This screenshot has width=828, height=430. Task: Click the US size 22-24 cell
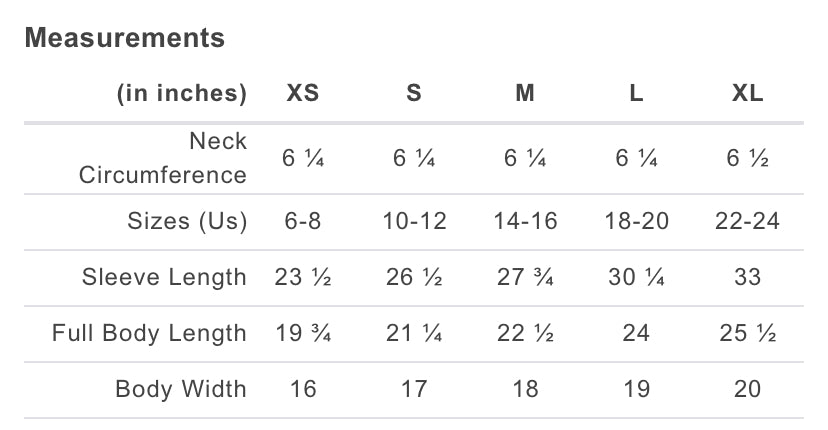coord(748,221)
